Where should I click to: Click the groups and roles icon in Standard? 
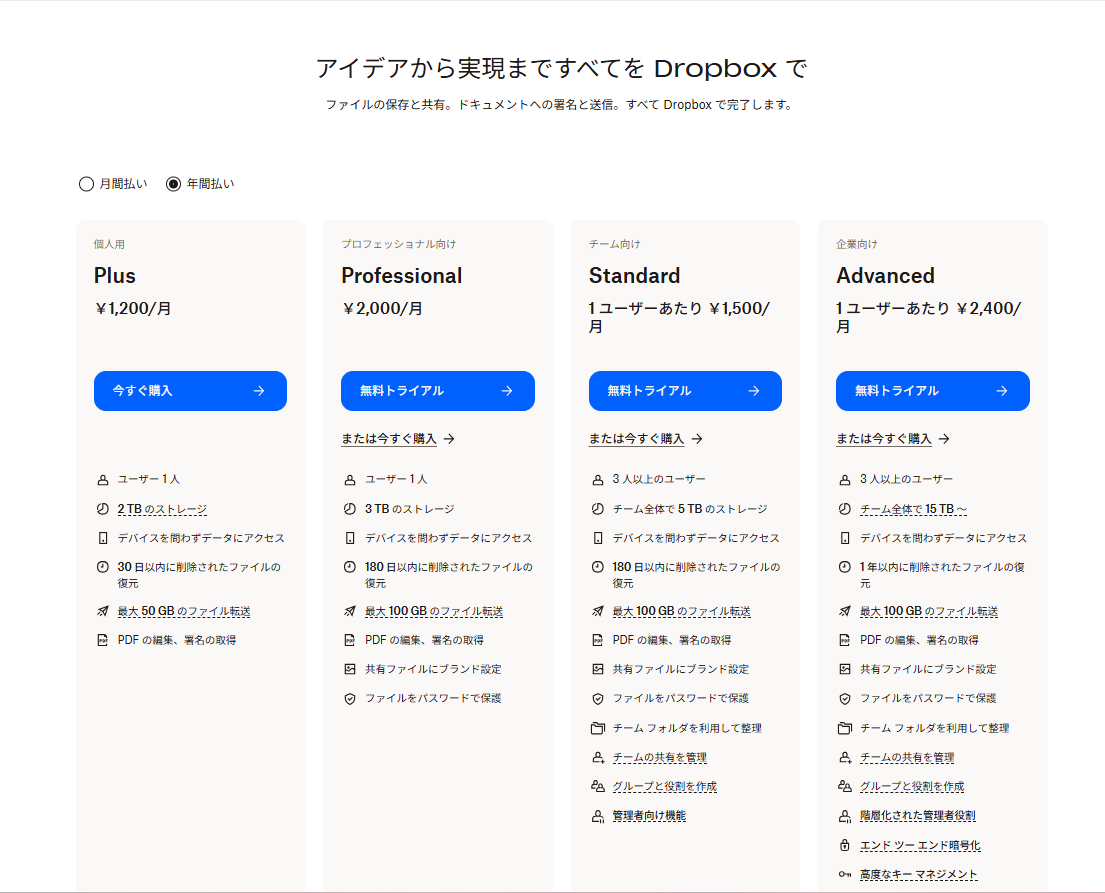(x=598, y=786)
